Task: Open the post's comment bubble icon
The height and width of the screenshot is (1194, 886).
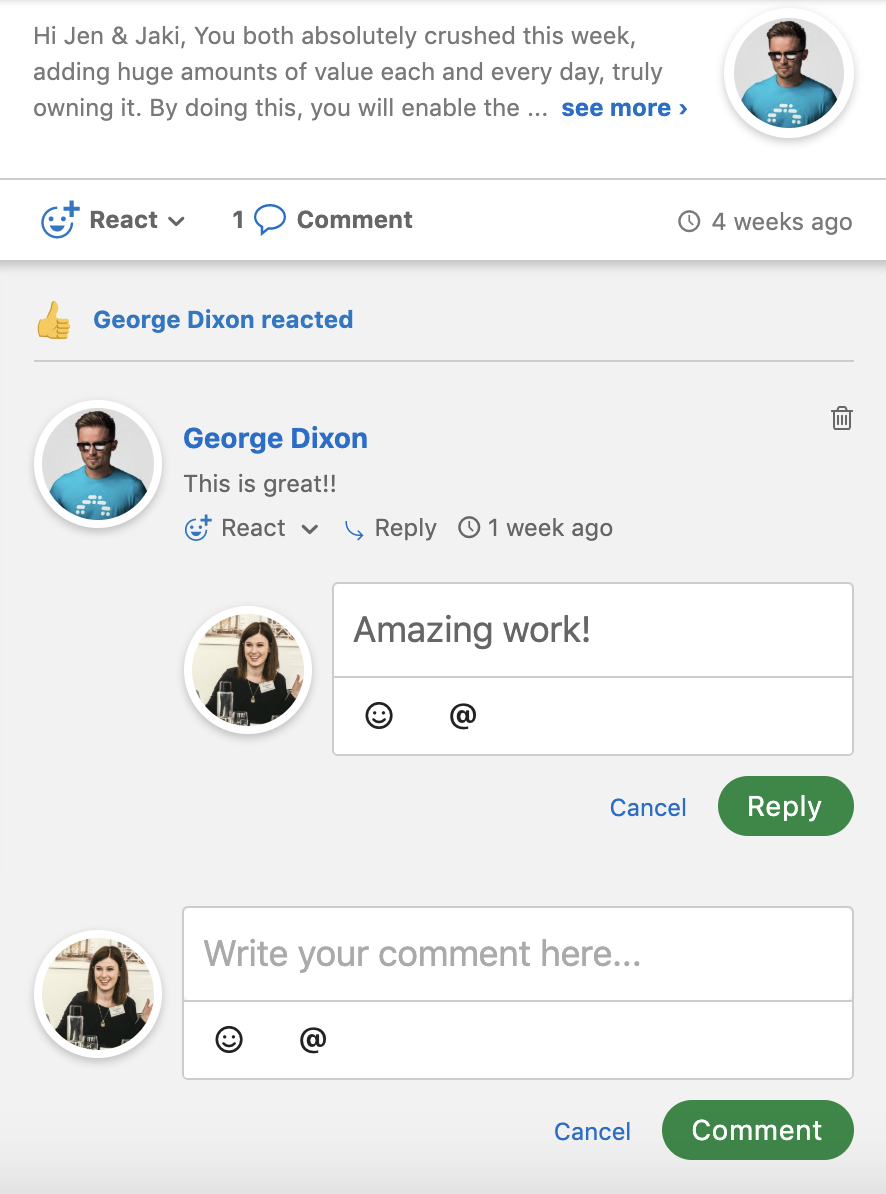Action: click(269, 219)
